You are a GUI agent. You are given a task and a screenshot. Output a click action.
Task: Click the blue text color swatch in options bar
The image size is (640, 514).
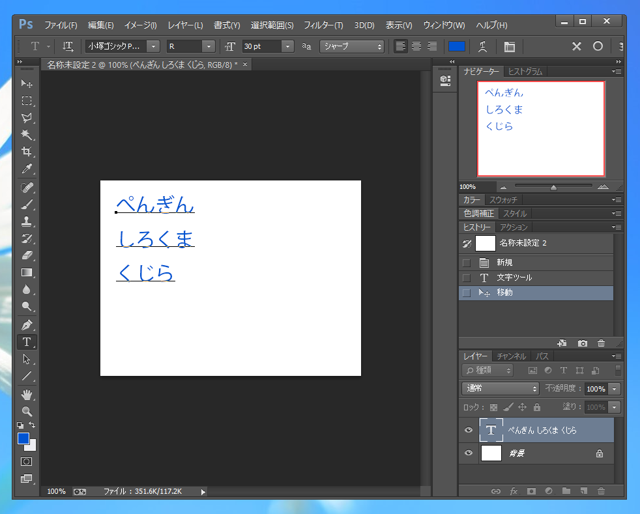457,46
